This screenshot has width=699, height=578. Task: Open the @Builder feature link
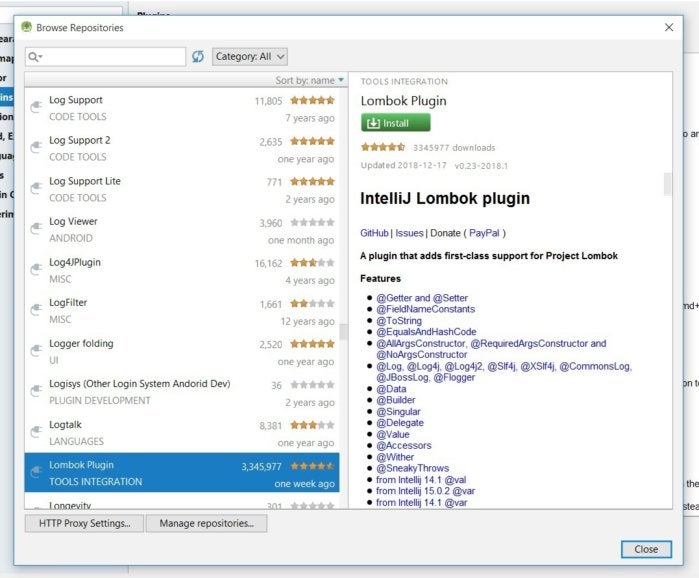[395, 400]
